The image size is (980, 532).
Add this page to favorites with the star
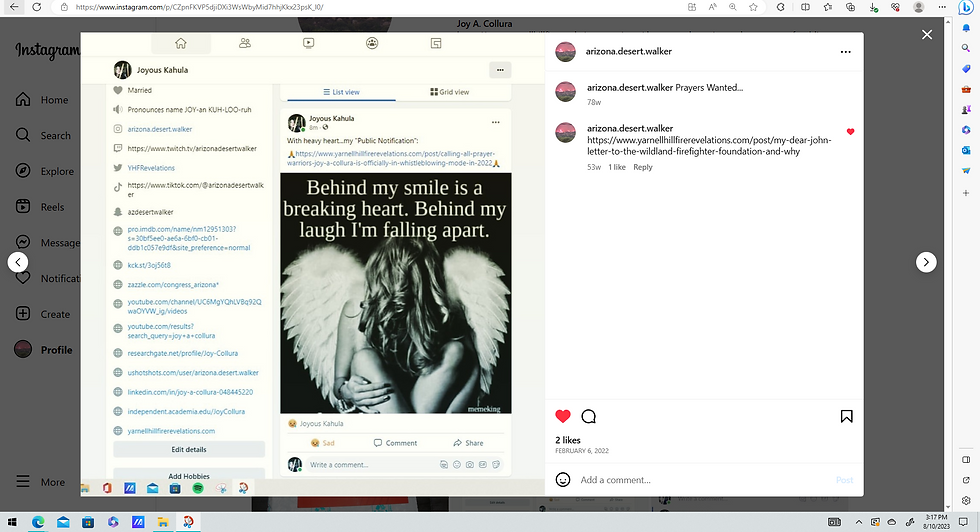(x=753, y=7)
